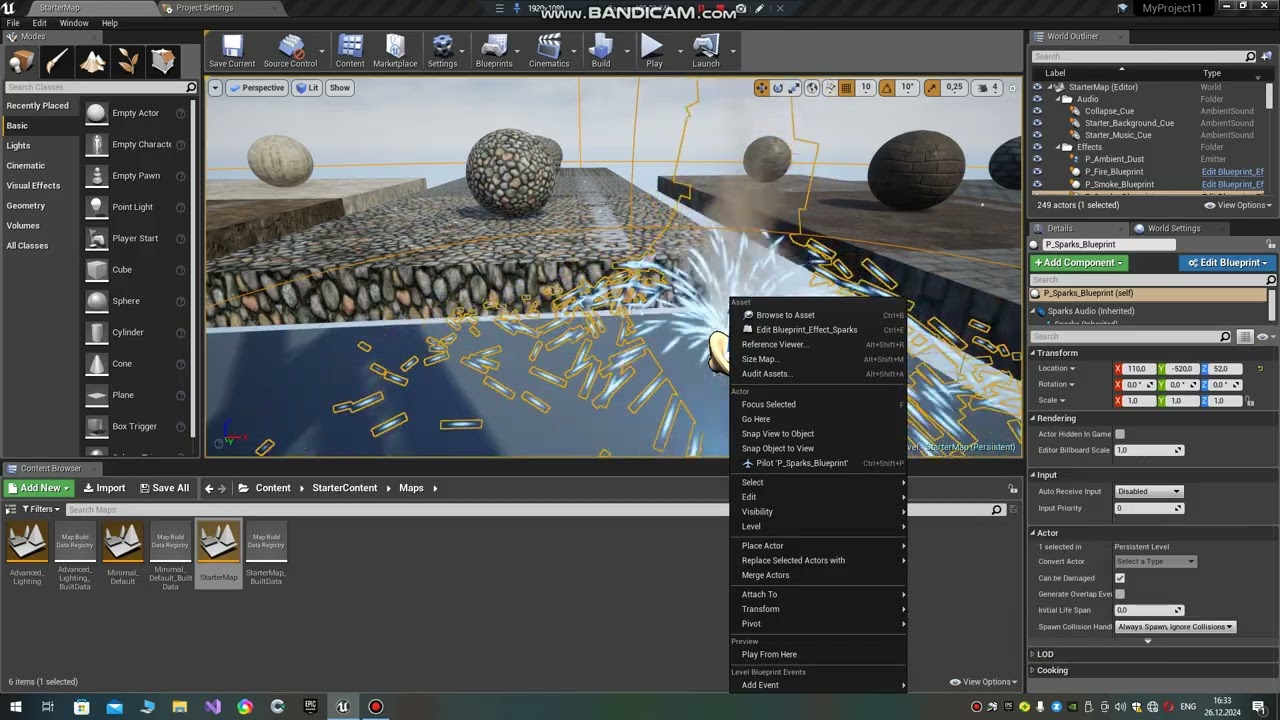This screenshot has height=720, width=1280.
Task: Select the Landscape mode mountain icon
Action: tap(93, 62)
